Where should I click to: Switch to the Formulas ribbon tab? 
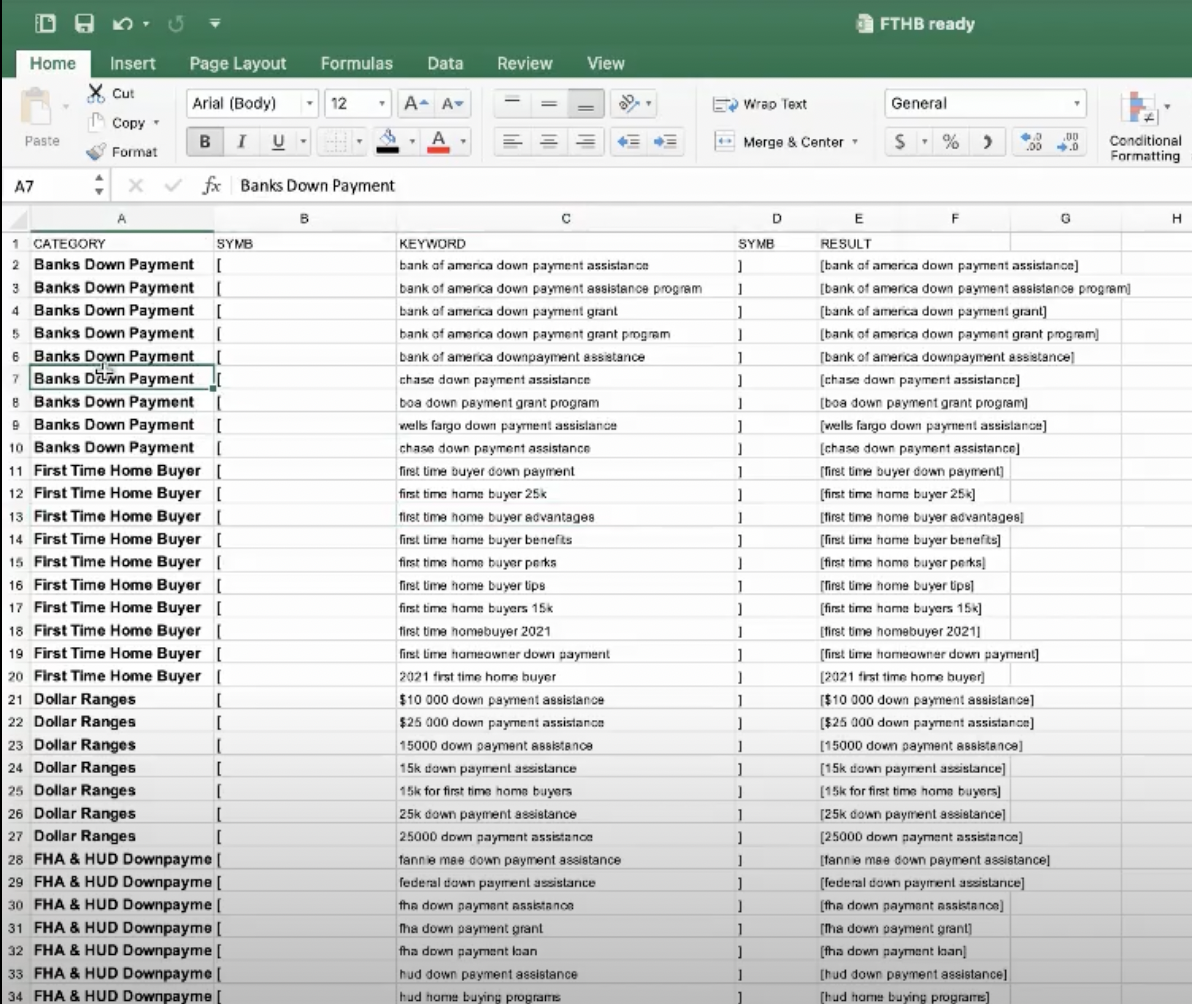click(x=357, y=63)
